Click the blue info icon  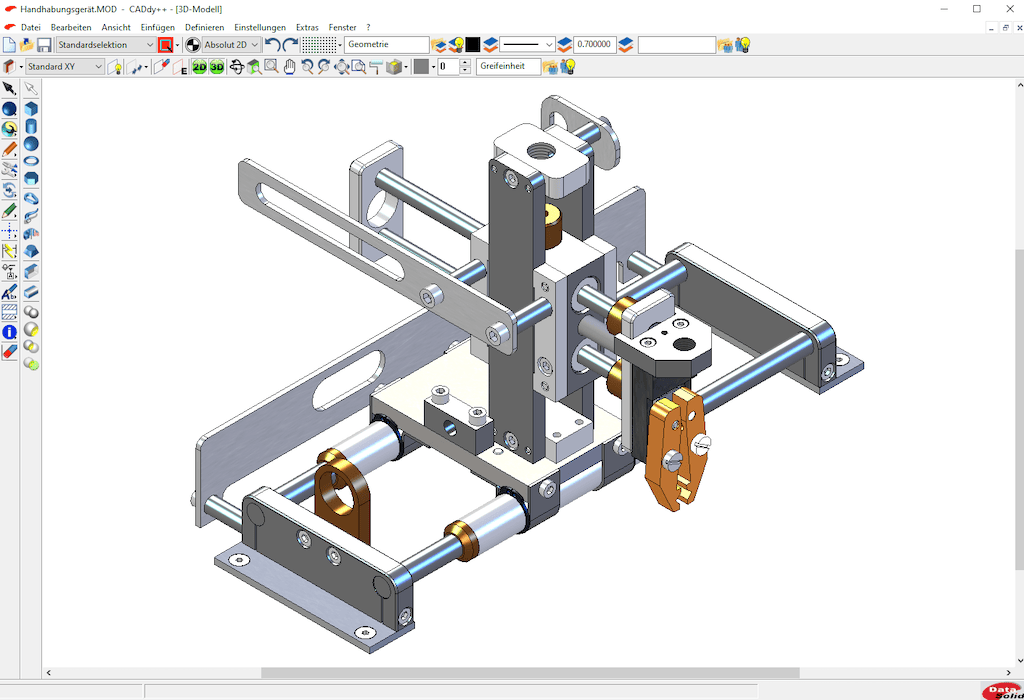[x=9, y=331]
